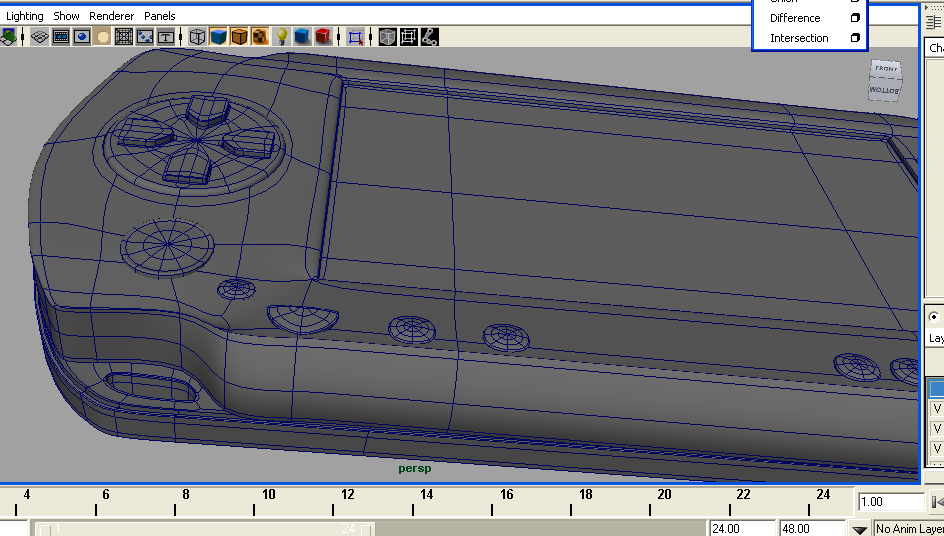Toggle the Textured checker cube icon

tap(259, 37)
